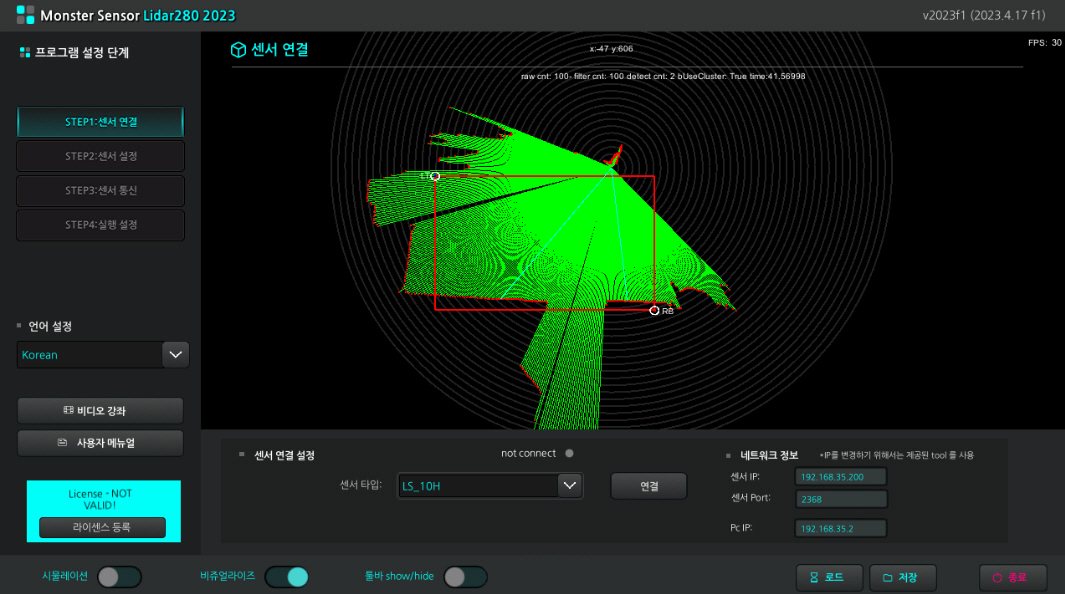
Task: Toggle the 비쥬얼라이즈 visualize switch
Action: point(287,577)
